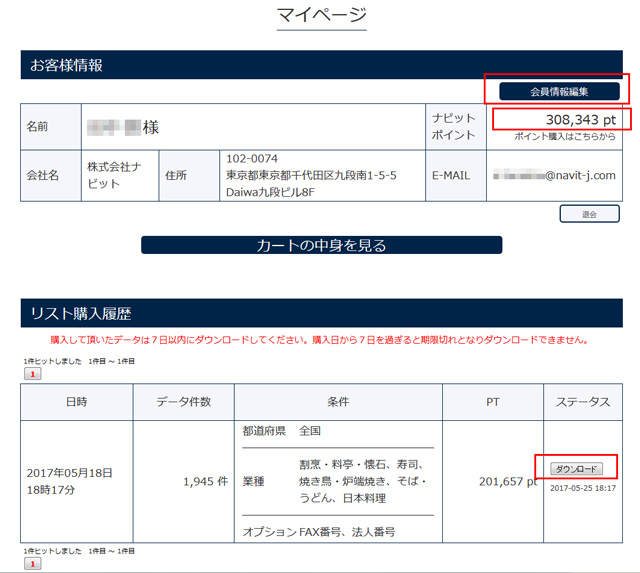This screenshot has height=573, width=640.
Task: Click the 会員情報編集 button
Action: (x=559, y=91)
